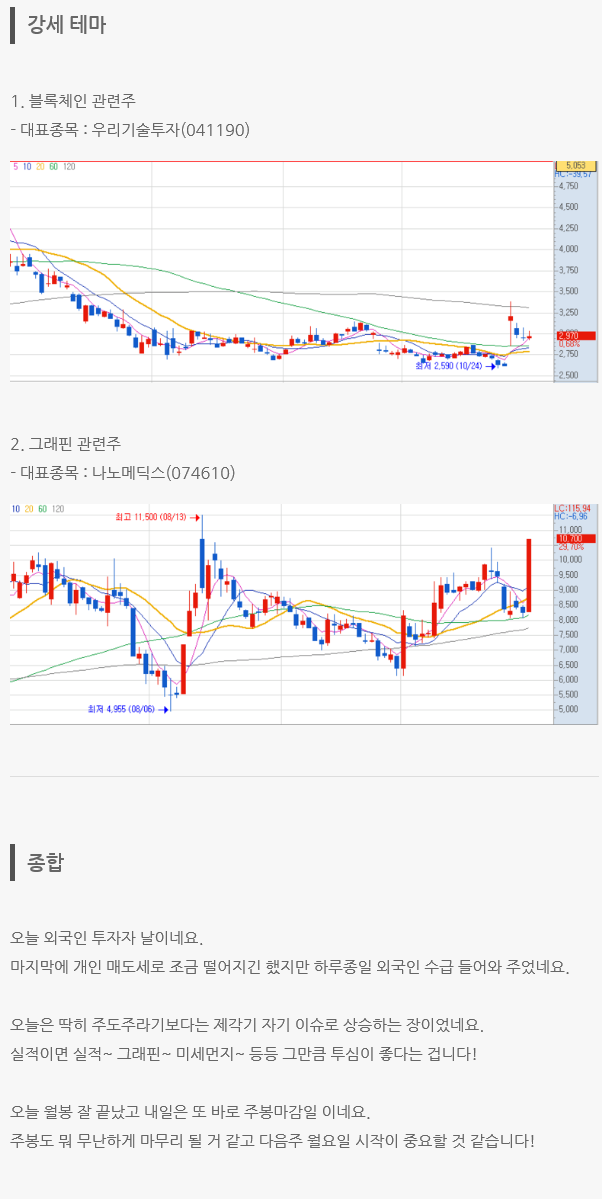Click the 대표종목 : 나노메딕스(074610) line
The width and height of the screenshot is (602, 1199).
(x=130, y=472)
